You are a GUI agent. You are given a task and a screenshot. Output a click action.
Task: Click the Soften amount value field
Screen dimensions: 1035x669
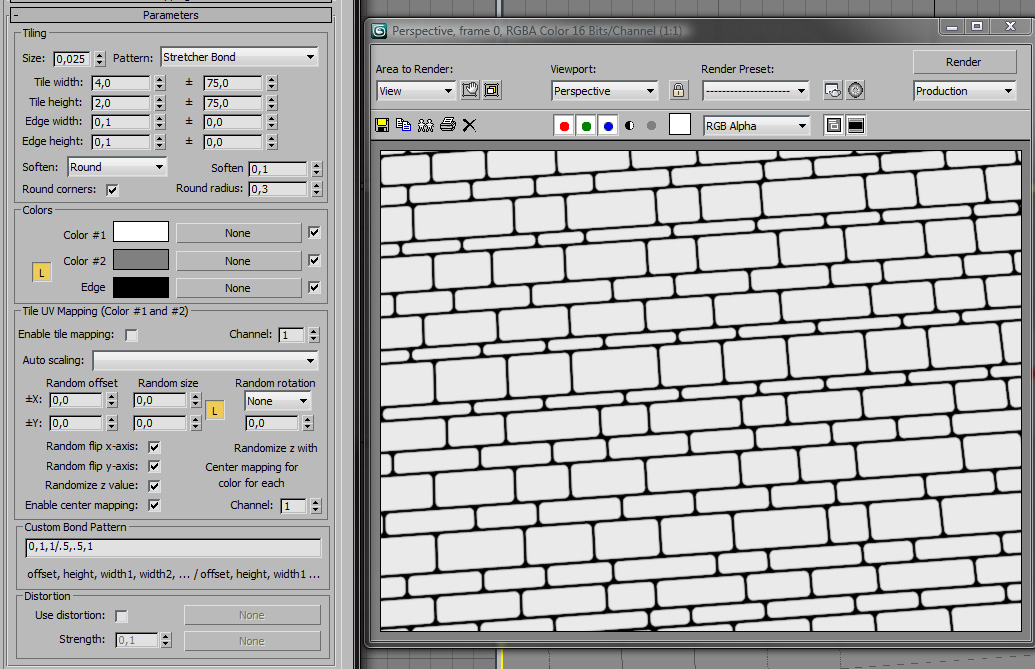(x=278, y=169)
